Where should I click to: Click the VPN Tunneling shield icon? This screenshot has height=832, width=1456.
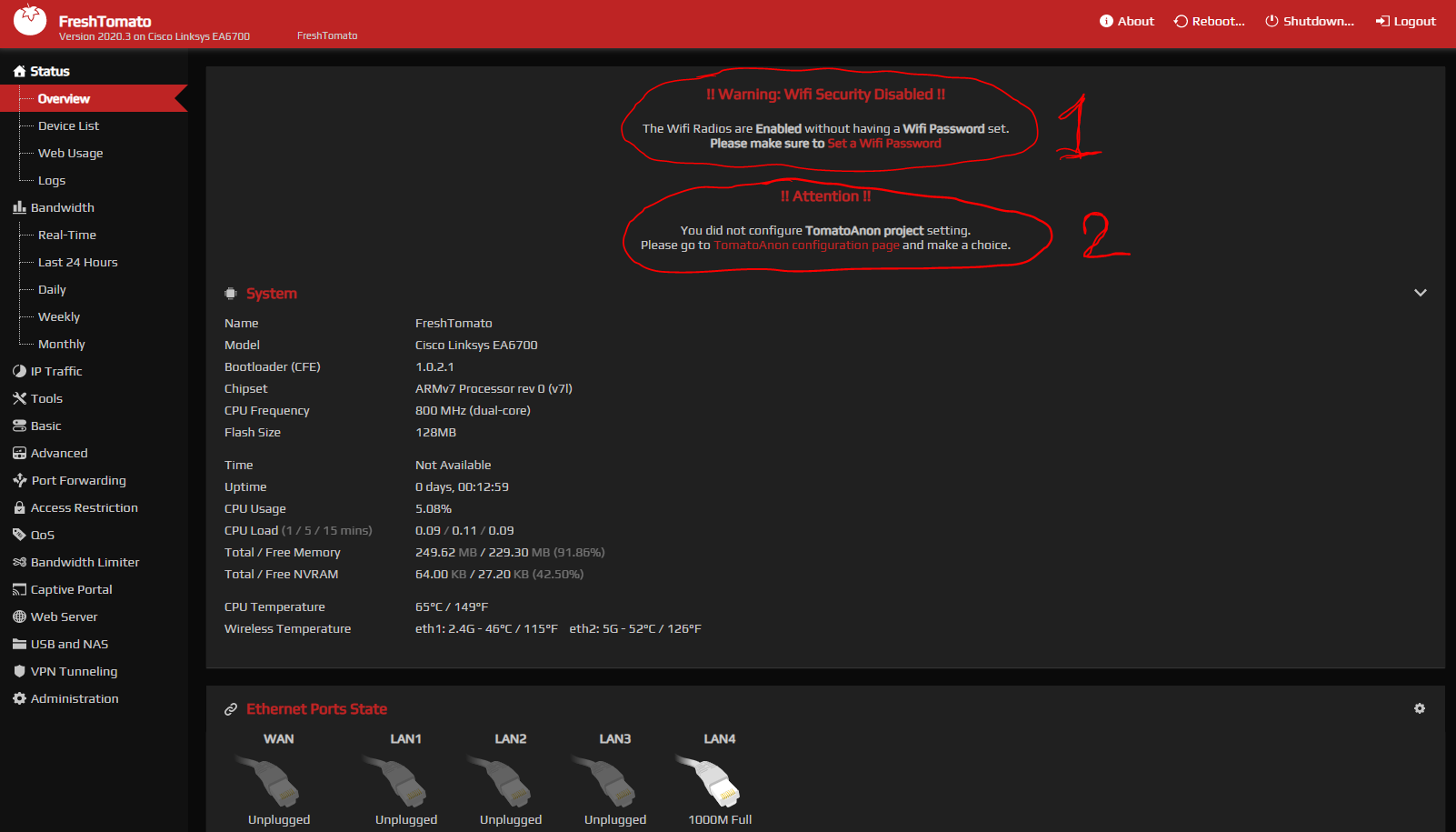point(19,671)
